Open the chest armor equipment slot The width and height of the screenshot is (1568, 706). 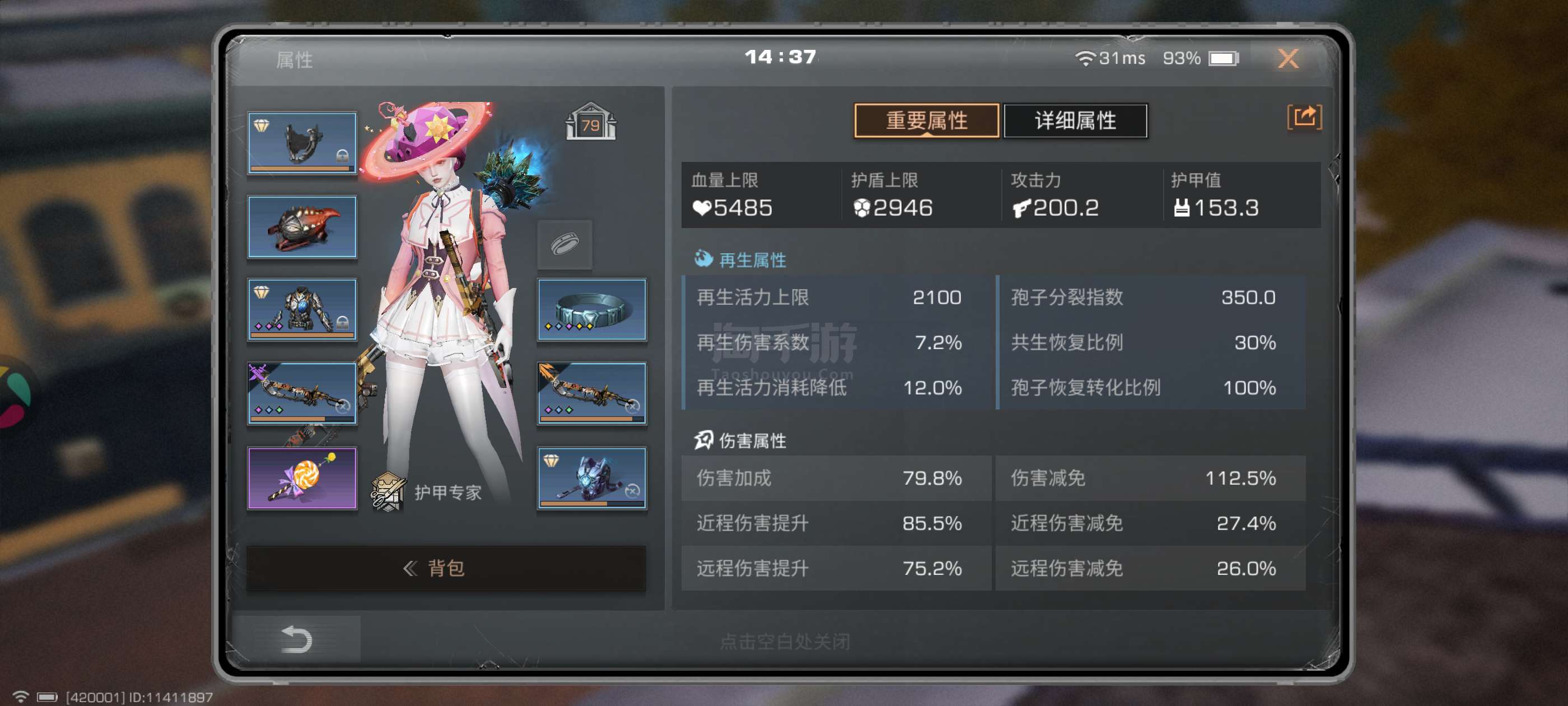pyautogui.click(x=302, y=309)
